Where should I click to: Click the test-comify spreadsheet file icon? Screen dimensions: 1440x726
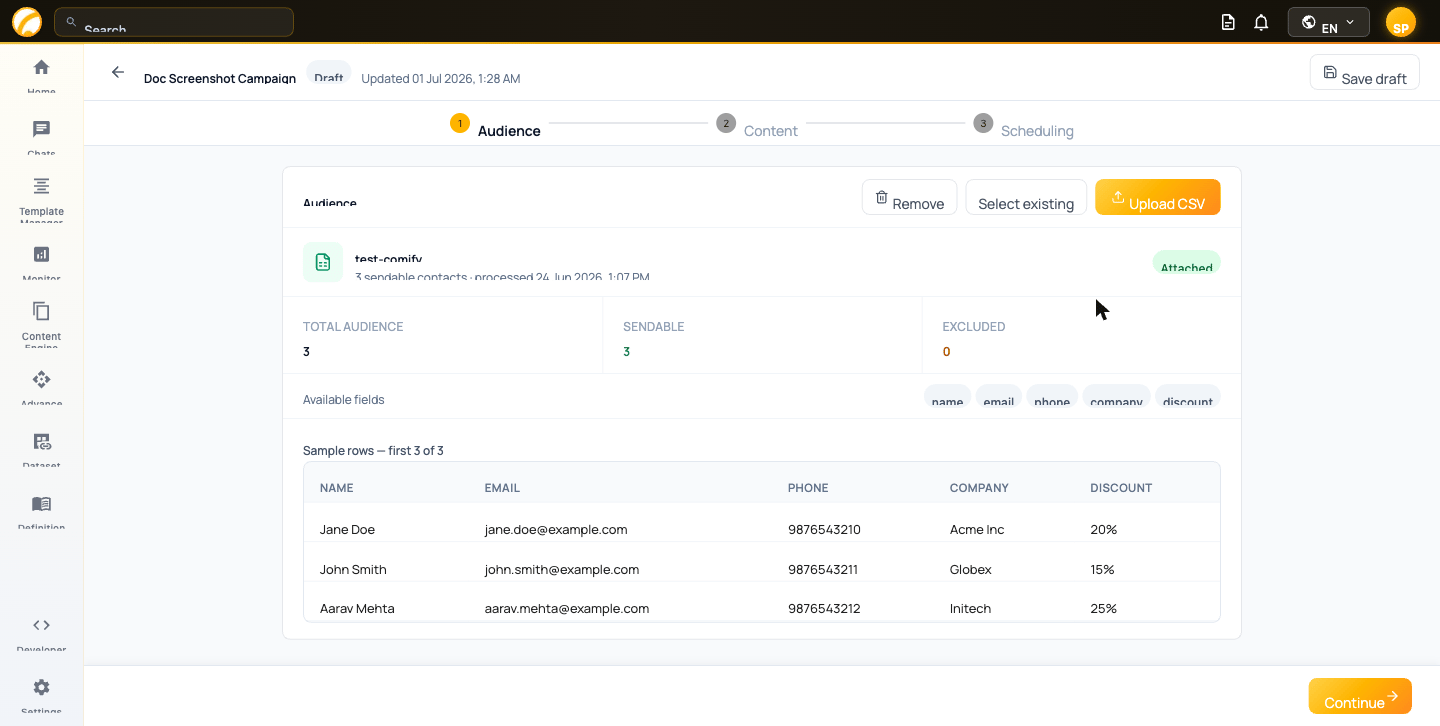click(323, 262)
